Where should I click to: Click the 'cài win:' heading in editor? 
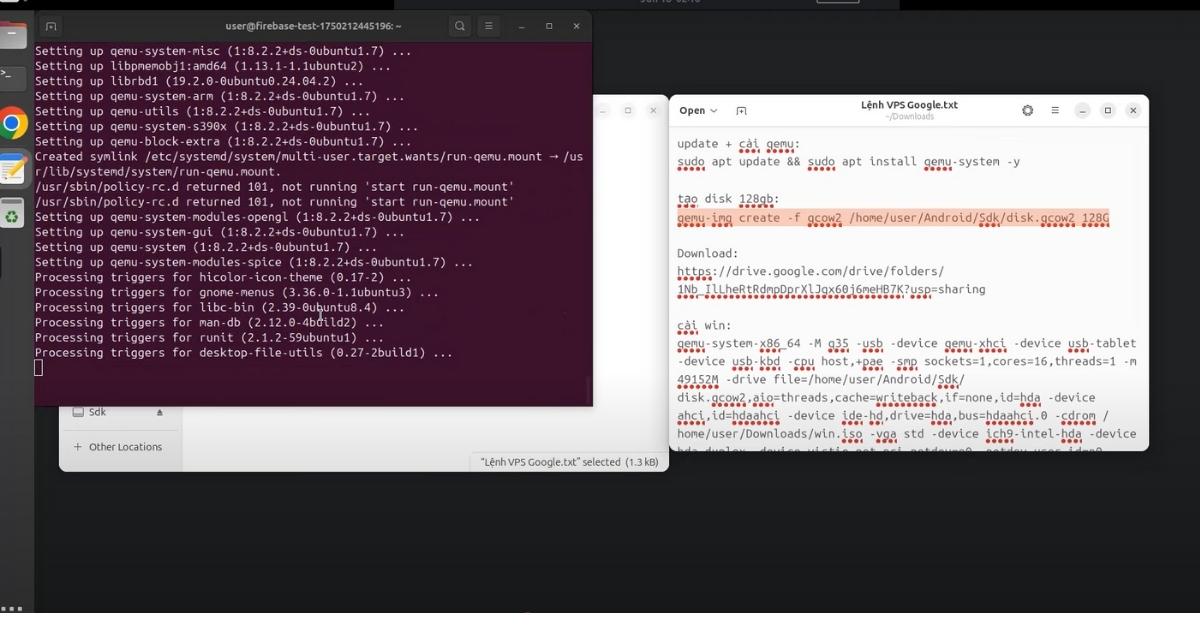point(704,326)
